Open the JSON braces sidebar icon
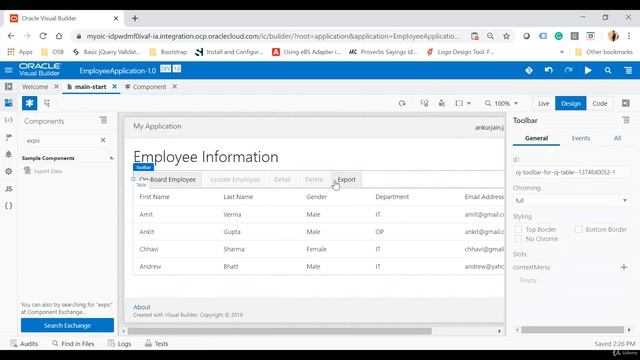Image resolution: width=640 pixels, height=360 pixels. tap(9, 206)
